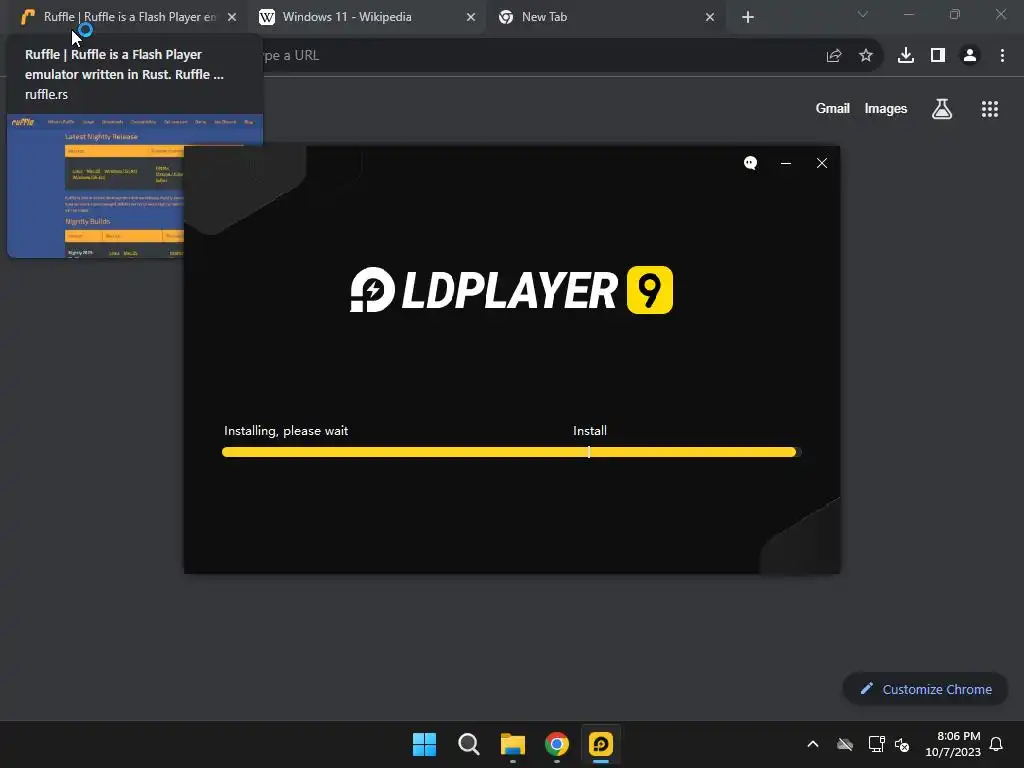Open the Google apps grid icon
Image resolution: width=1024 pixels, height=768 pixels.
point(990,109)
